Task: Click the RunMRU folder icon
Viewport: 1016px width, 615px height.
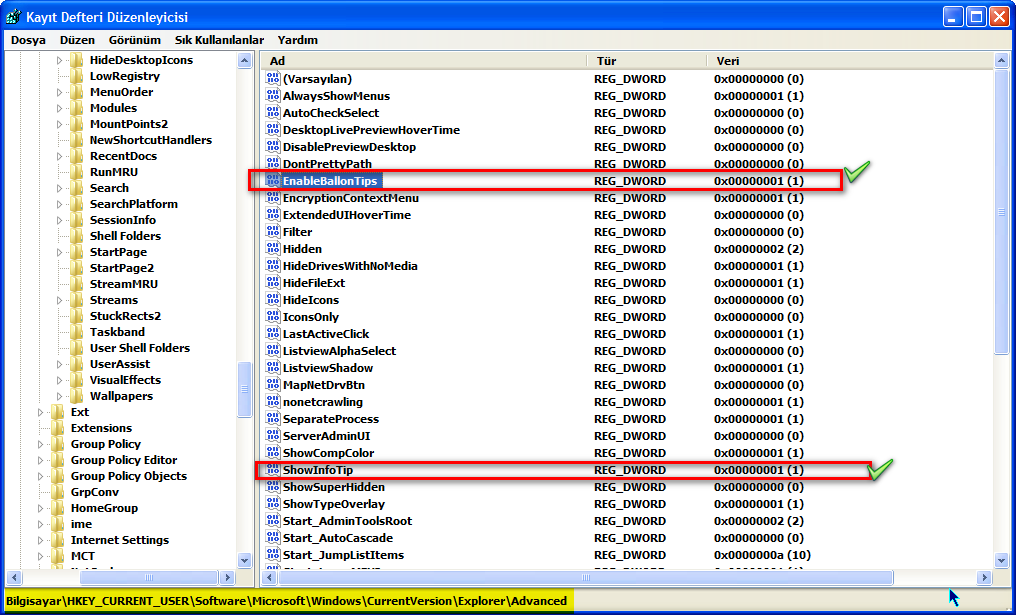Action: [x=77, y=172]
